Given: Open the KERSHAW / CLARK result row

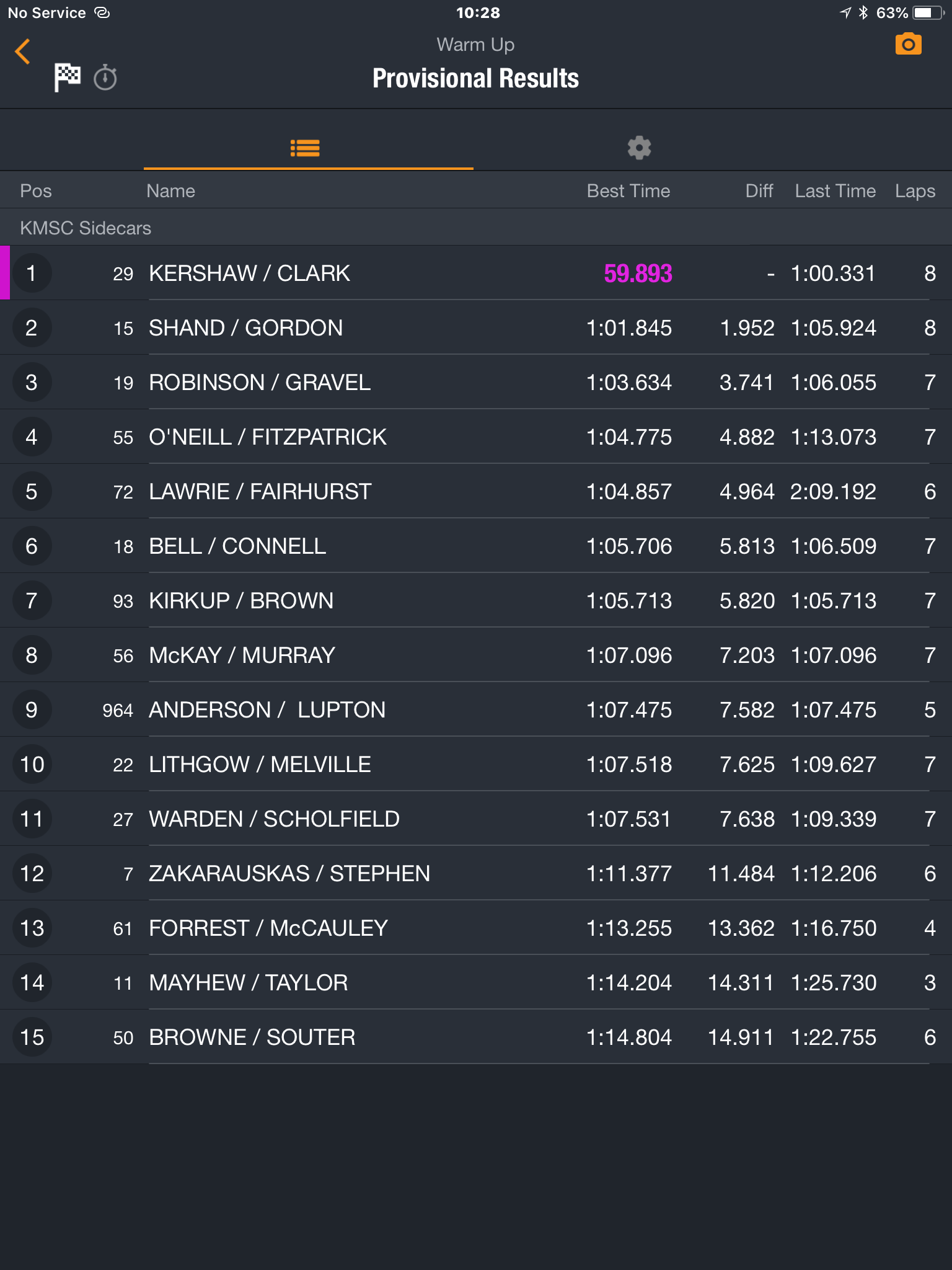Looking at the screenshot, I should (476, 273).
